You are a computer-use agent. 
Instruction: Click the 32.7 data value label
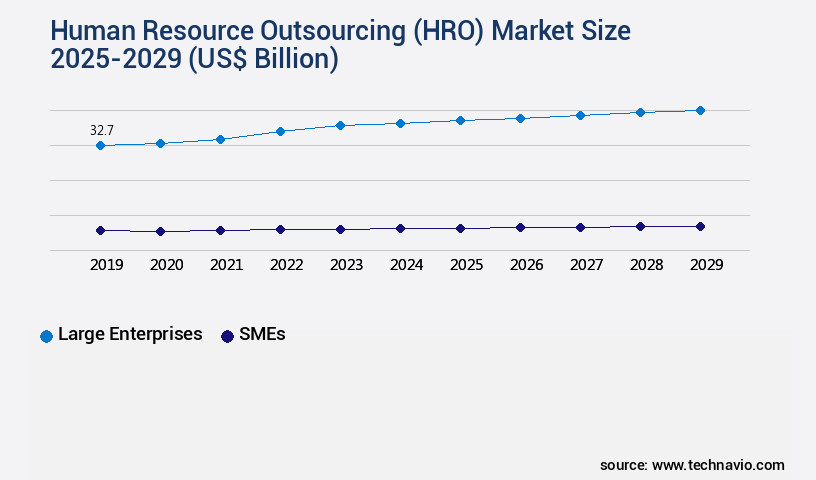[102, 131]
